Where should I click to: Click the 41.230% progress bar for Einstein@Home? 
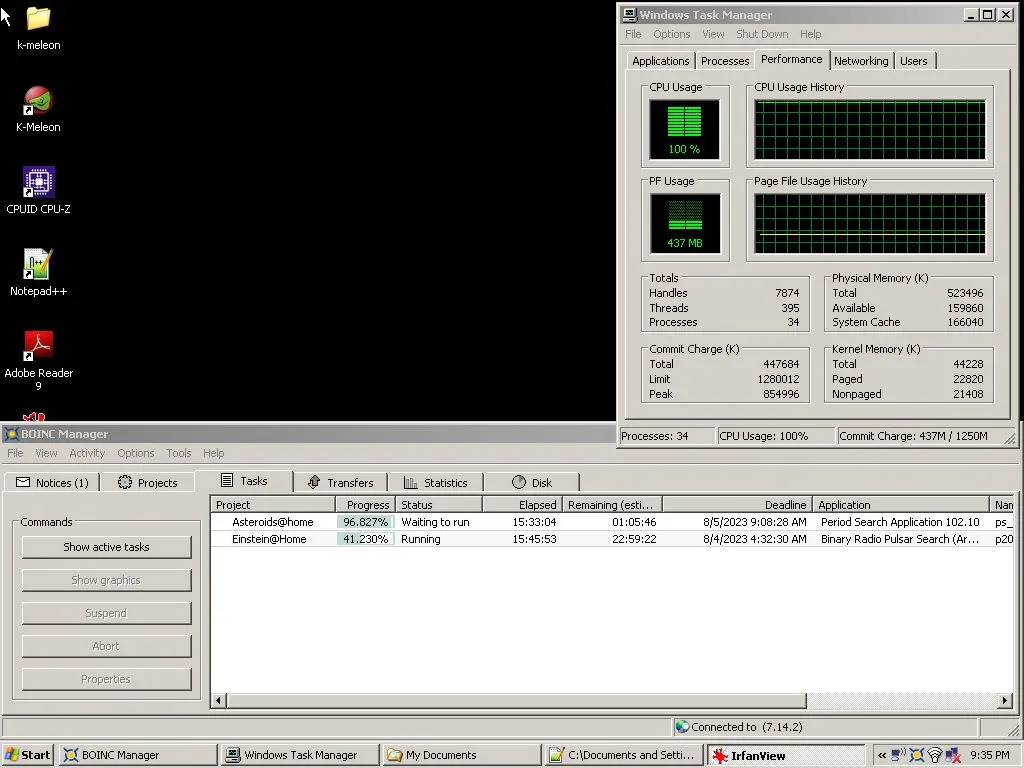(x=366, y=539)
